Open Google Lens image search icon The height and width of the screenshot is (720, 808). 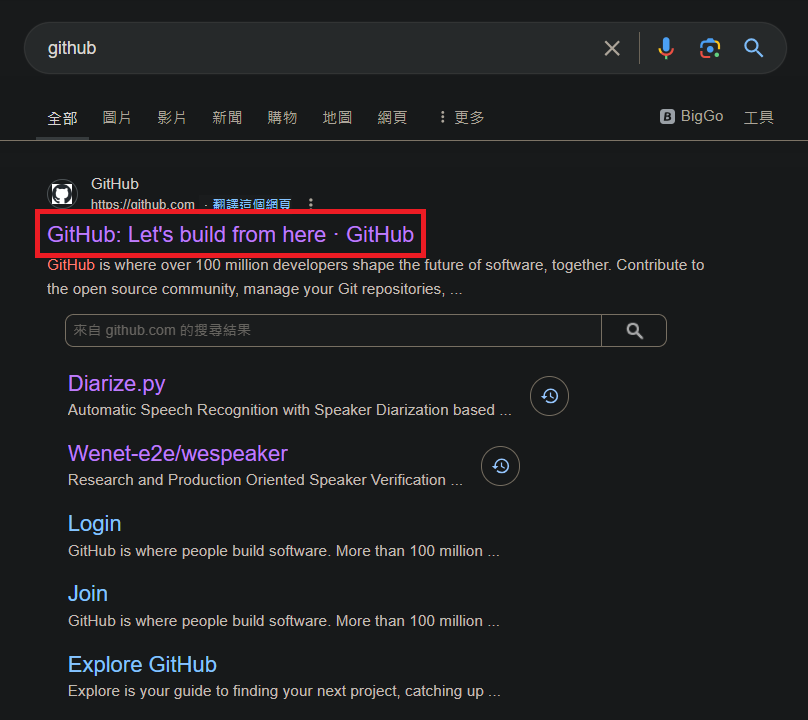(x=710, y=48)
